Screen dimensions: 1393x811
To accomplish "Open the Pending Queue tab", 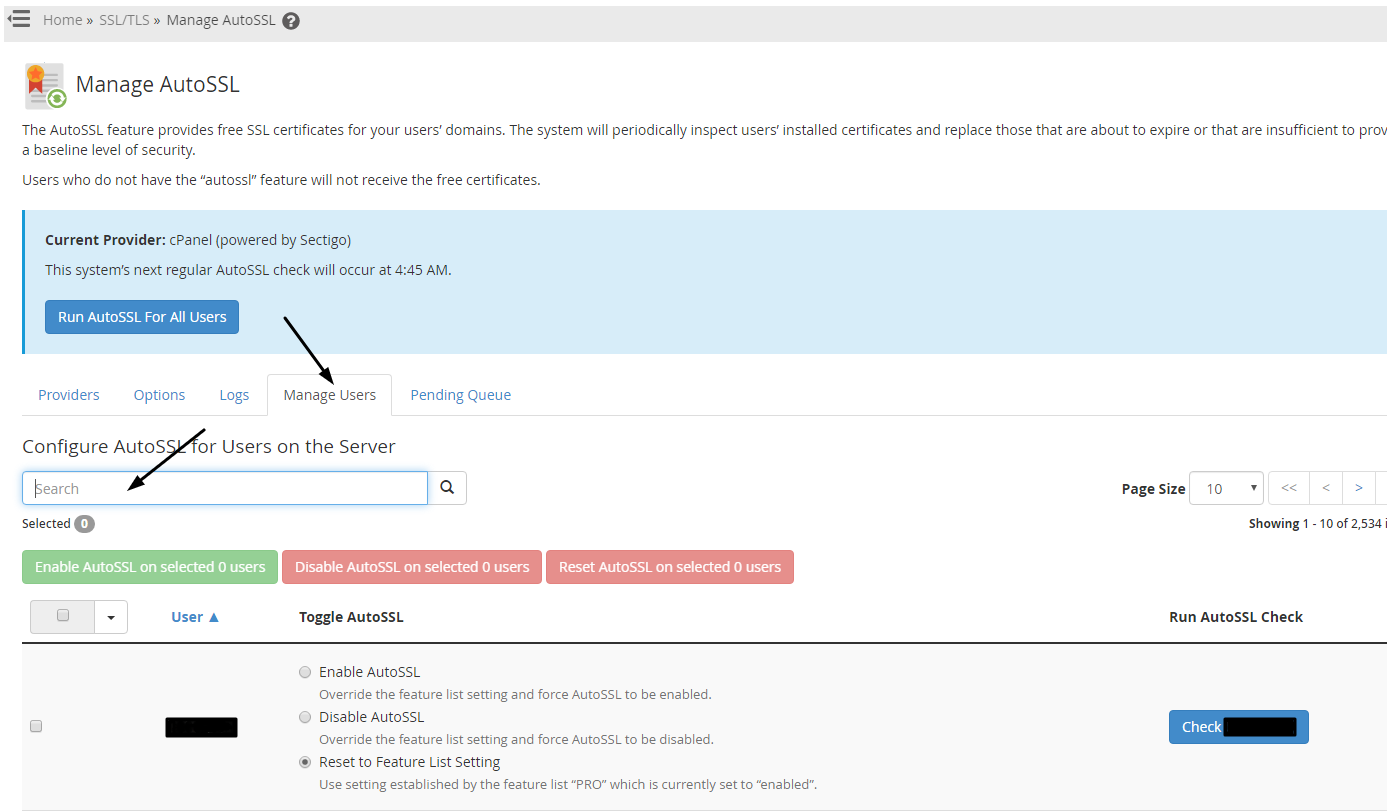I will pos(460,394).
